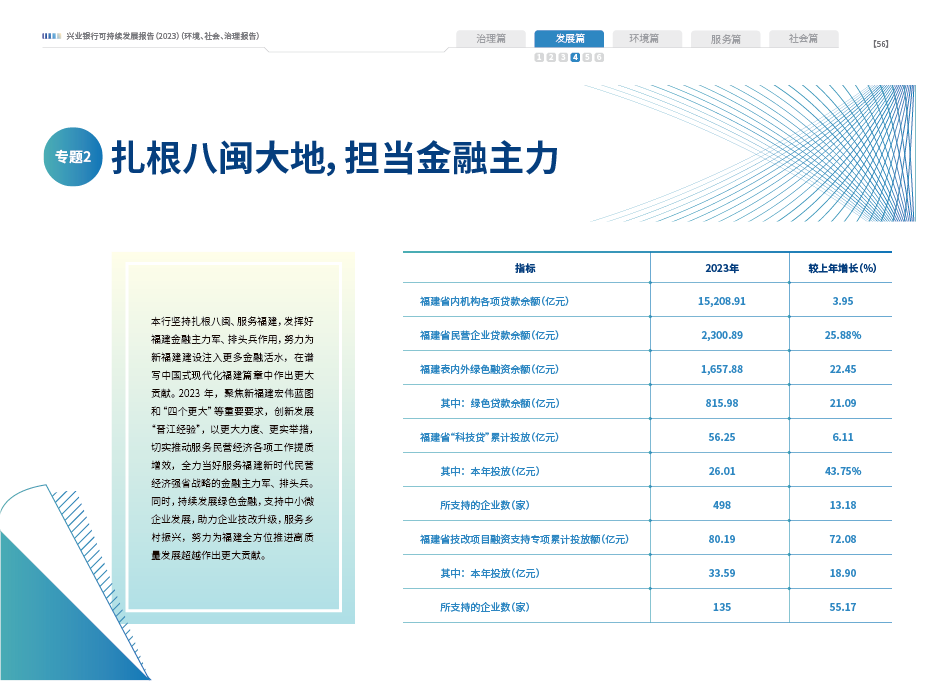Image resolution: width=936 pixels, height=681 pixels.
Task: Open the 社会篇 section tab
Action: [x=803, y=39]
